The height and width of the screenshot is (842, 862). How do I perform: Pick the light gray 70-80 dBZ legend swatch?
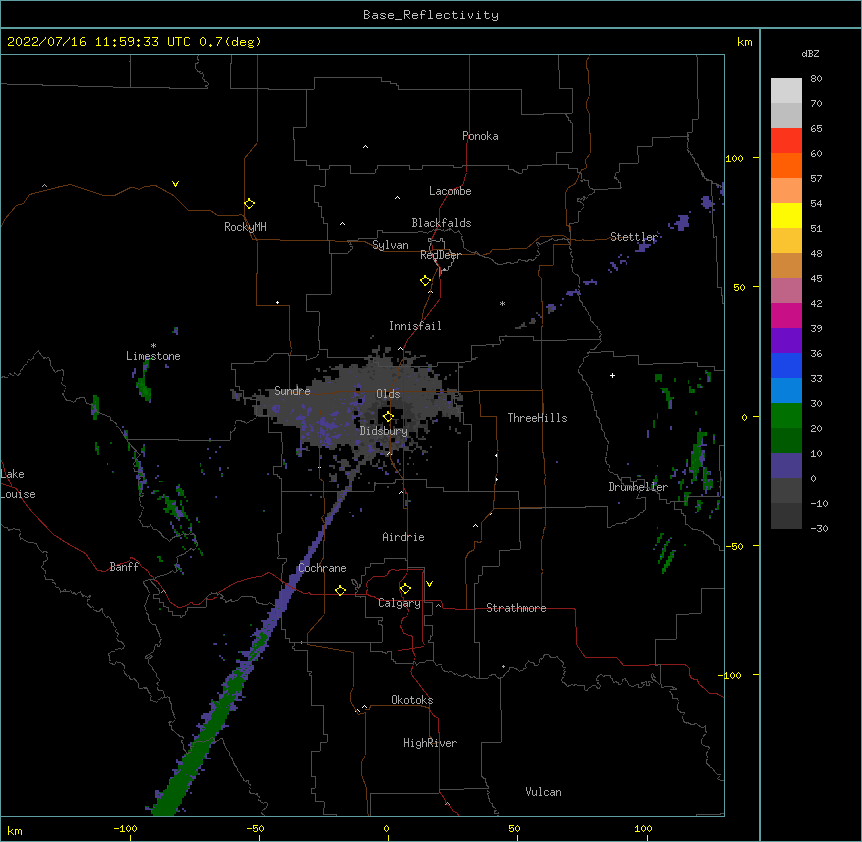(x=786, y=91)
